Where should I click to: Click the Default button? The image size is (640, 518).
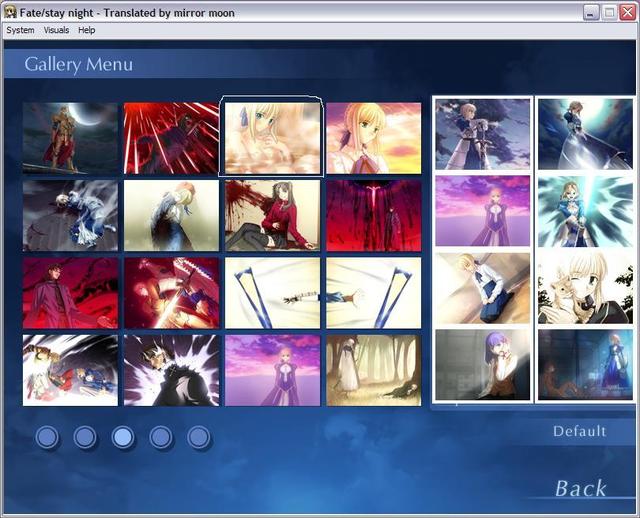pyautogui.click(x=579, y=431)
